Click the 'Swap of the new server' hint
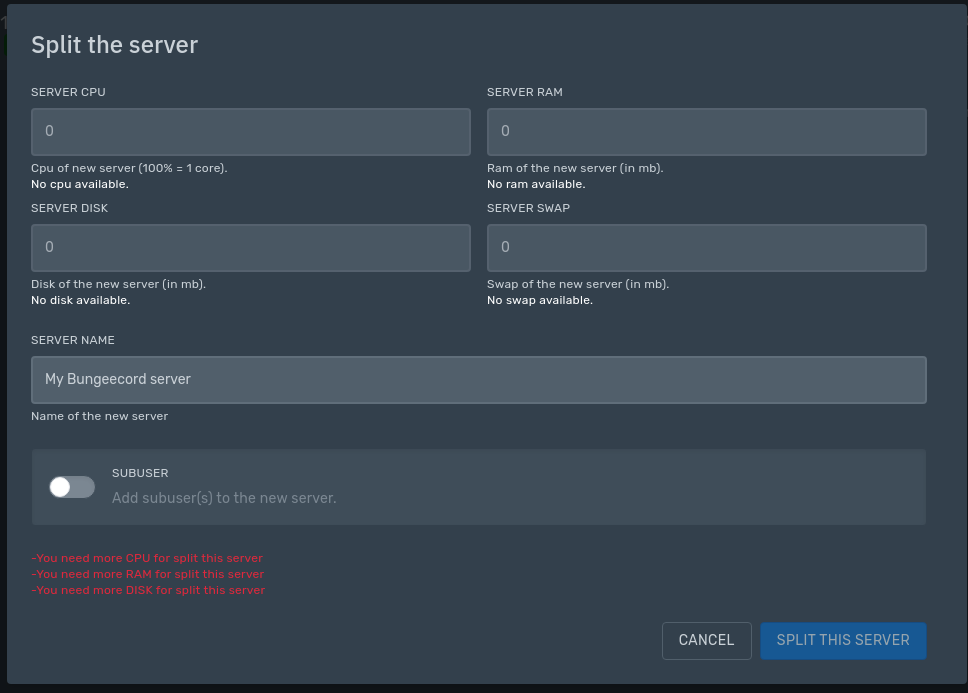The height and width of the screenshot is (693, 968). pyautogui.click(x=578, y=284)
